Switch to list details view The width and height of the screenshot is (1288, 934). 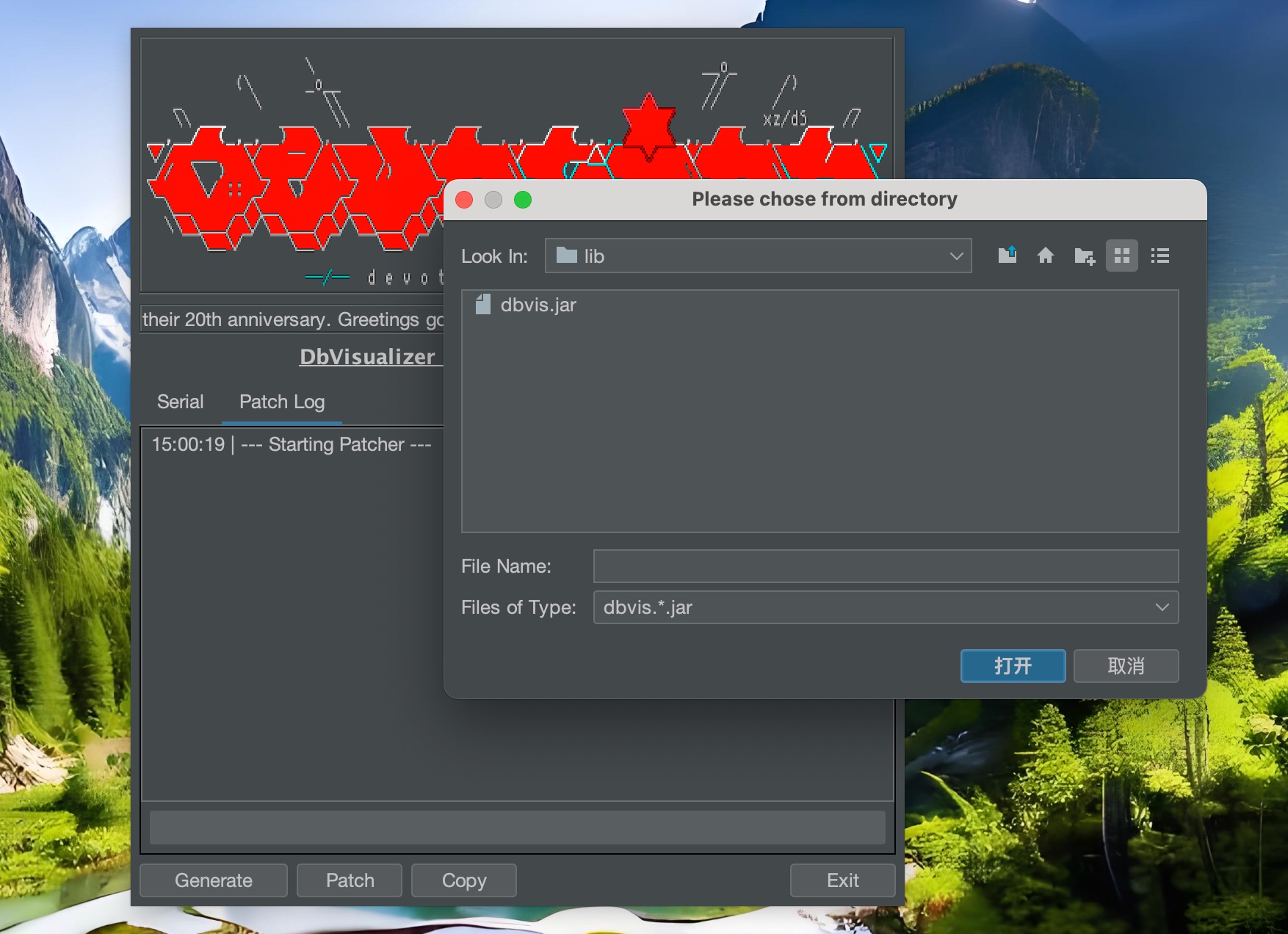tap(1160, 256)
